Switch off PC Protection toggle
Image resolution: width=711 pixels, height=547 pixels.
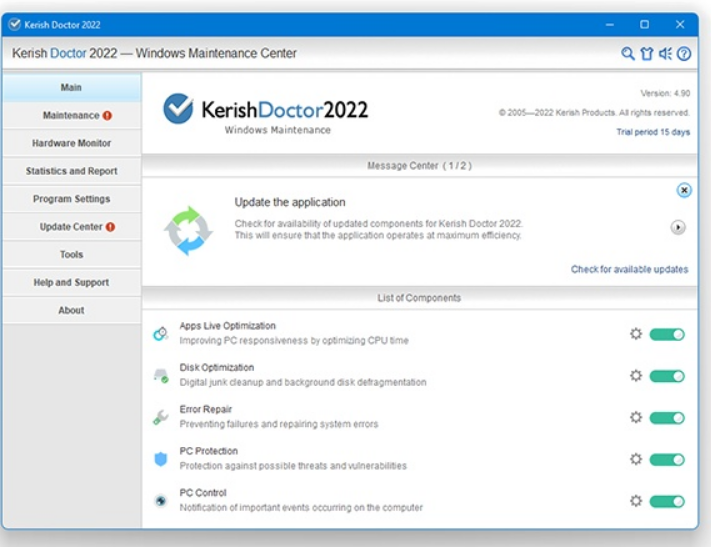click(x=667, y=459)
